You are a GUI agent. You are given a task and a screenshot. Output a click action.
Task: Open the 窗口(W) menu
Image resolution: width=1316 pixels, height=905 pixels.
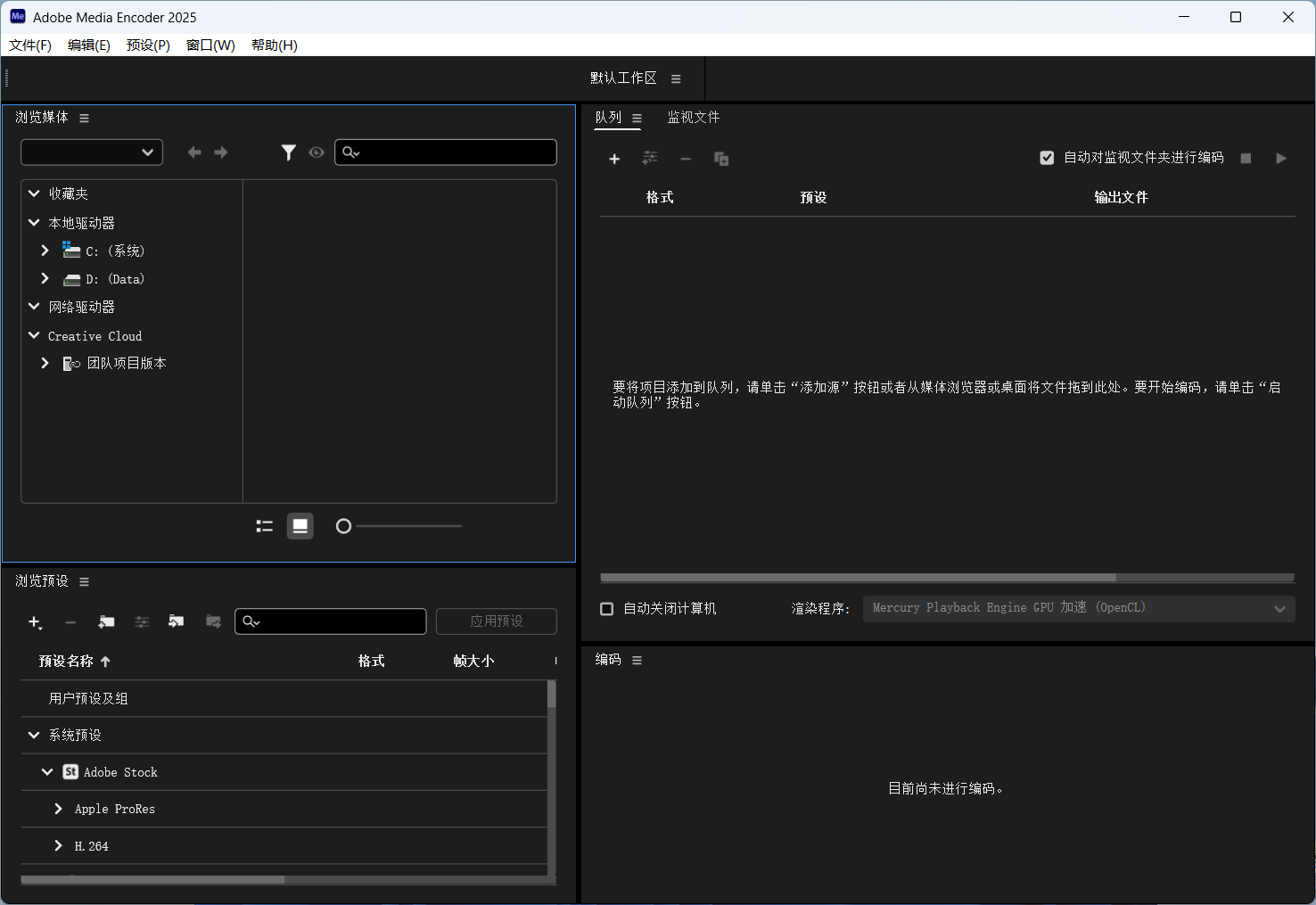pyautogui.click(x=210, y=45)
